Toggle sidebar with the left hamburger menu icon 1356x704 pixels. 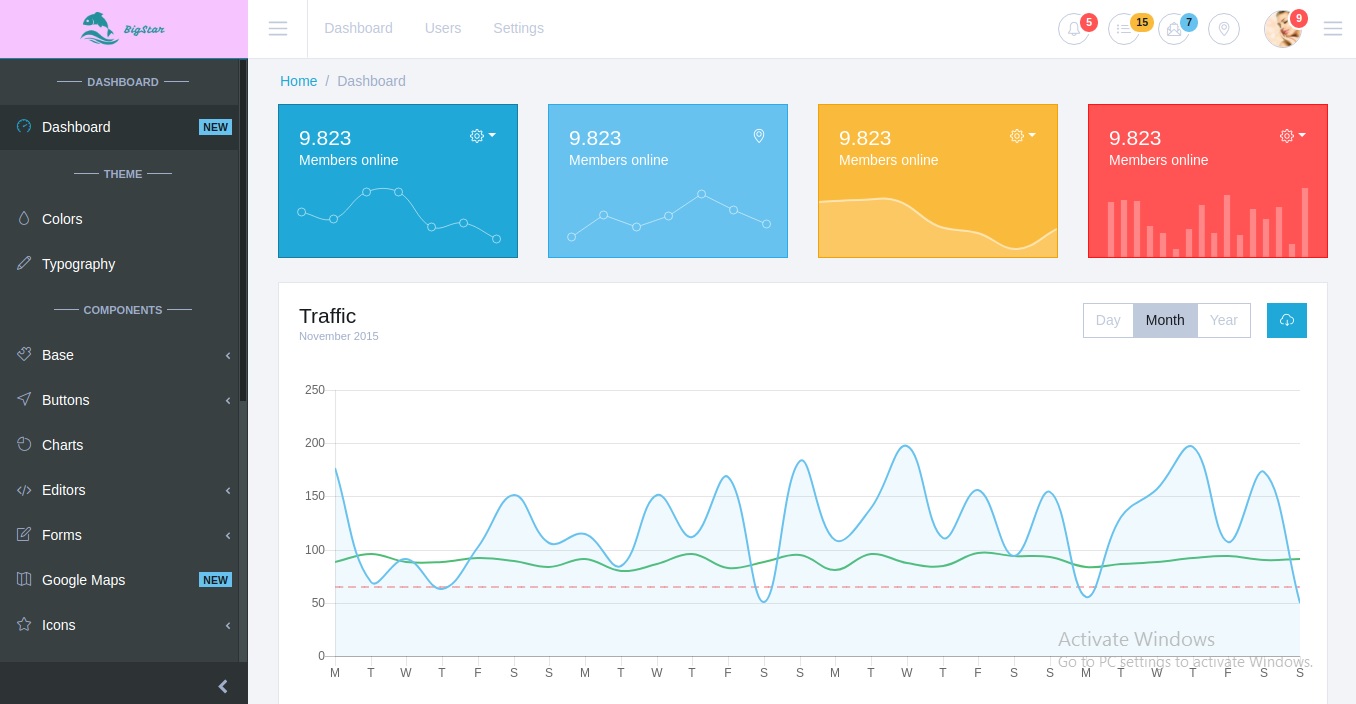click(278, 29)
